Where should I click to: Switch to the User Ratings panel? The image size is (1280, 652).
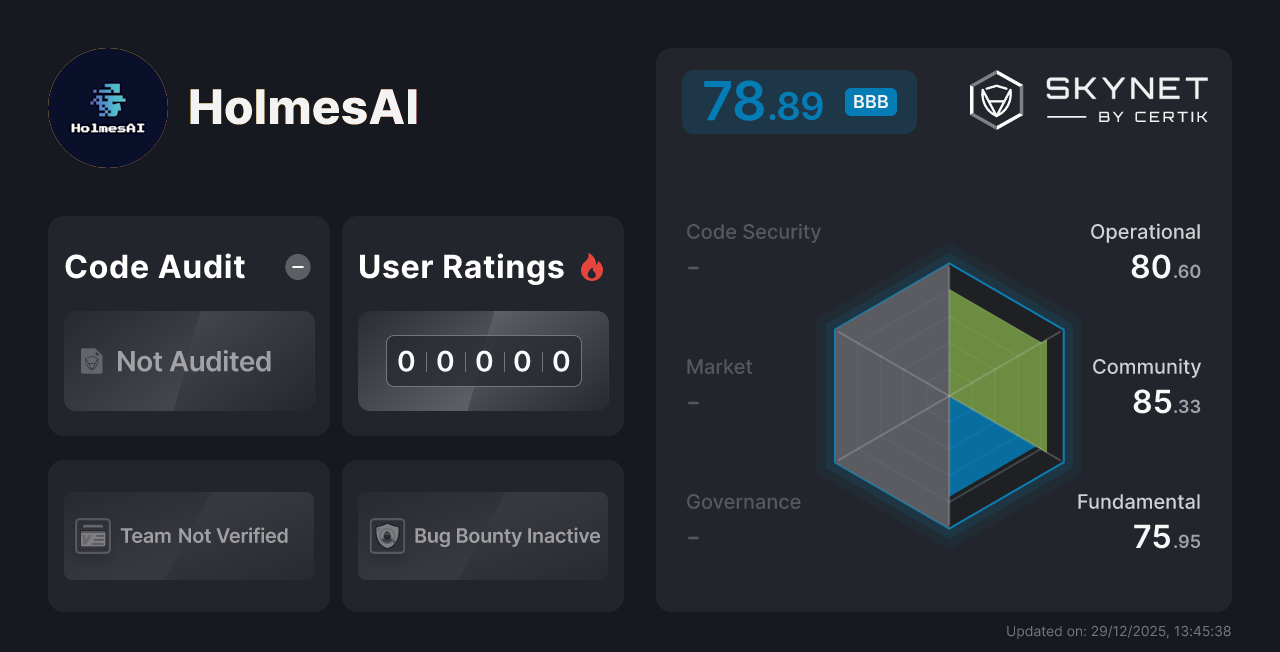[461, 267]
